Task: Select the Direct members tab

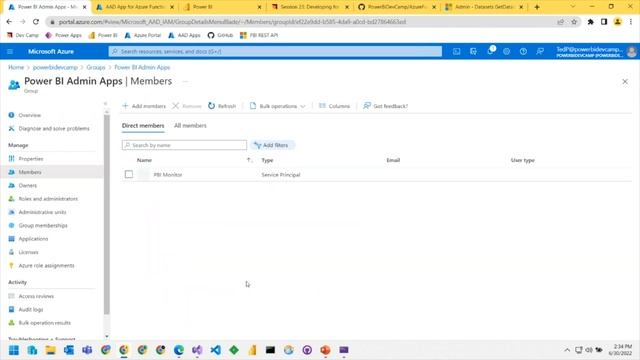Action: 143,126
